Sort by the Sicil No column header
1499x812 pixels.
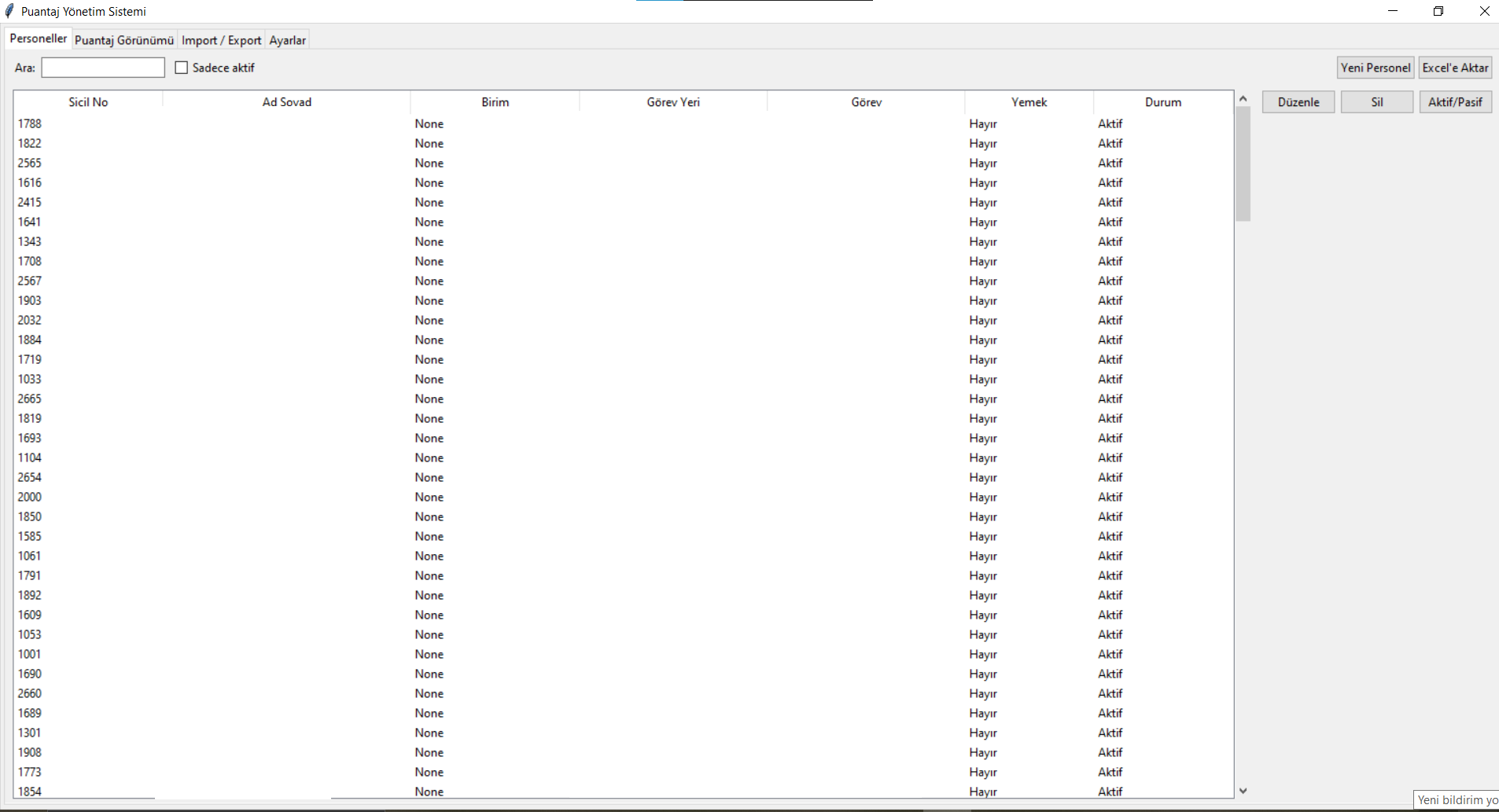pyautogui.click(x=88, y=102)
